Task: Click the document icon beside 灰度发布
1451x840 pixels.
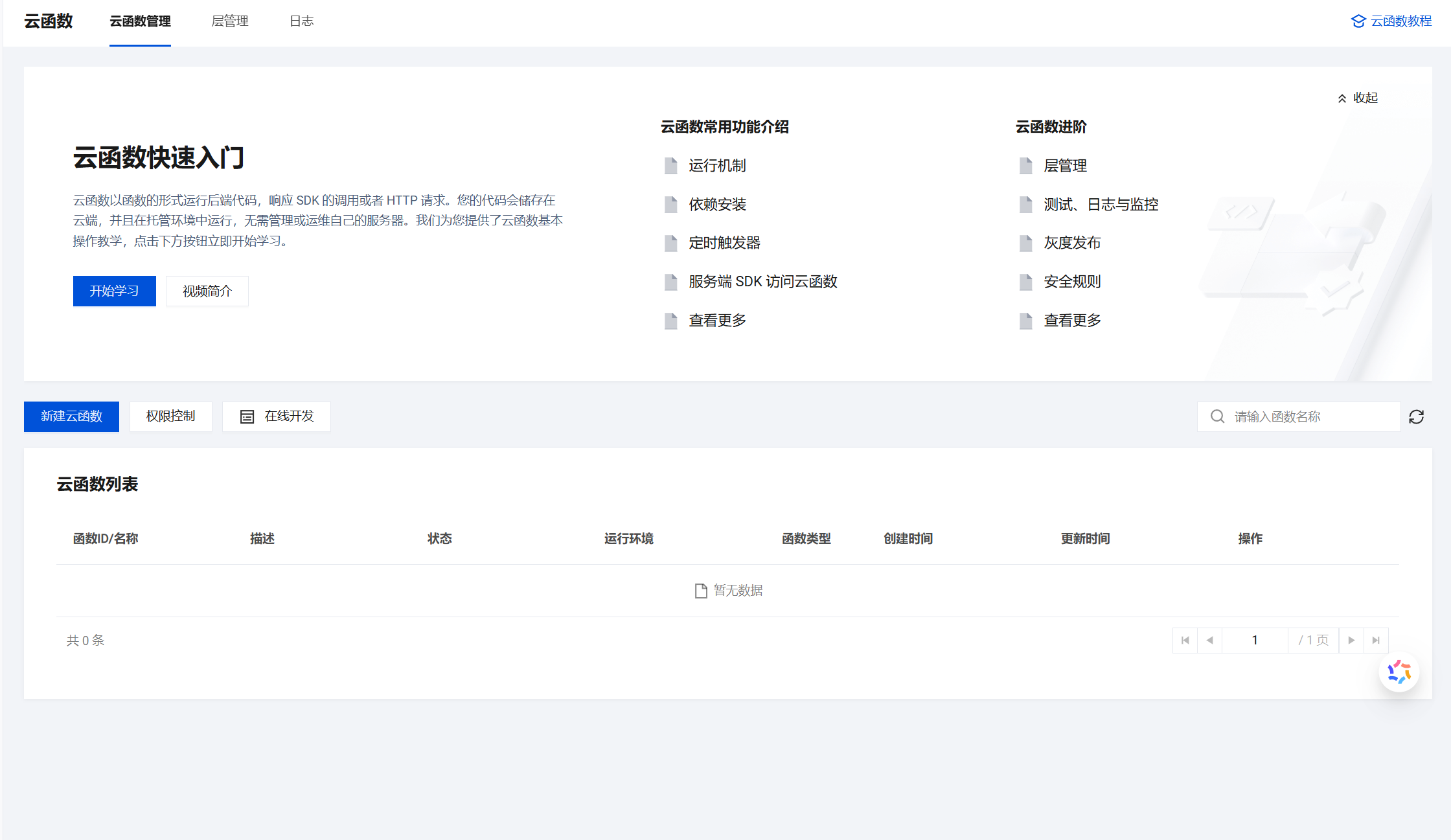Action: [x=1026, y=243]
